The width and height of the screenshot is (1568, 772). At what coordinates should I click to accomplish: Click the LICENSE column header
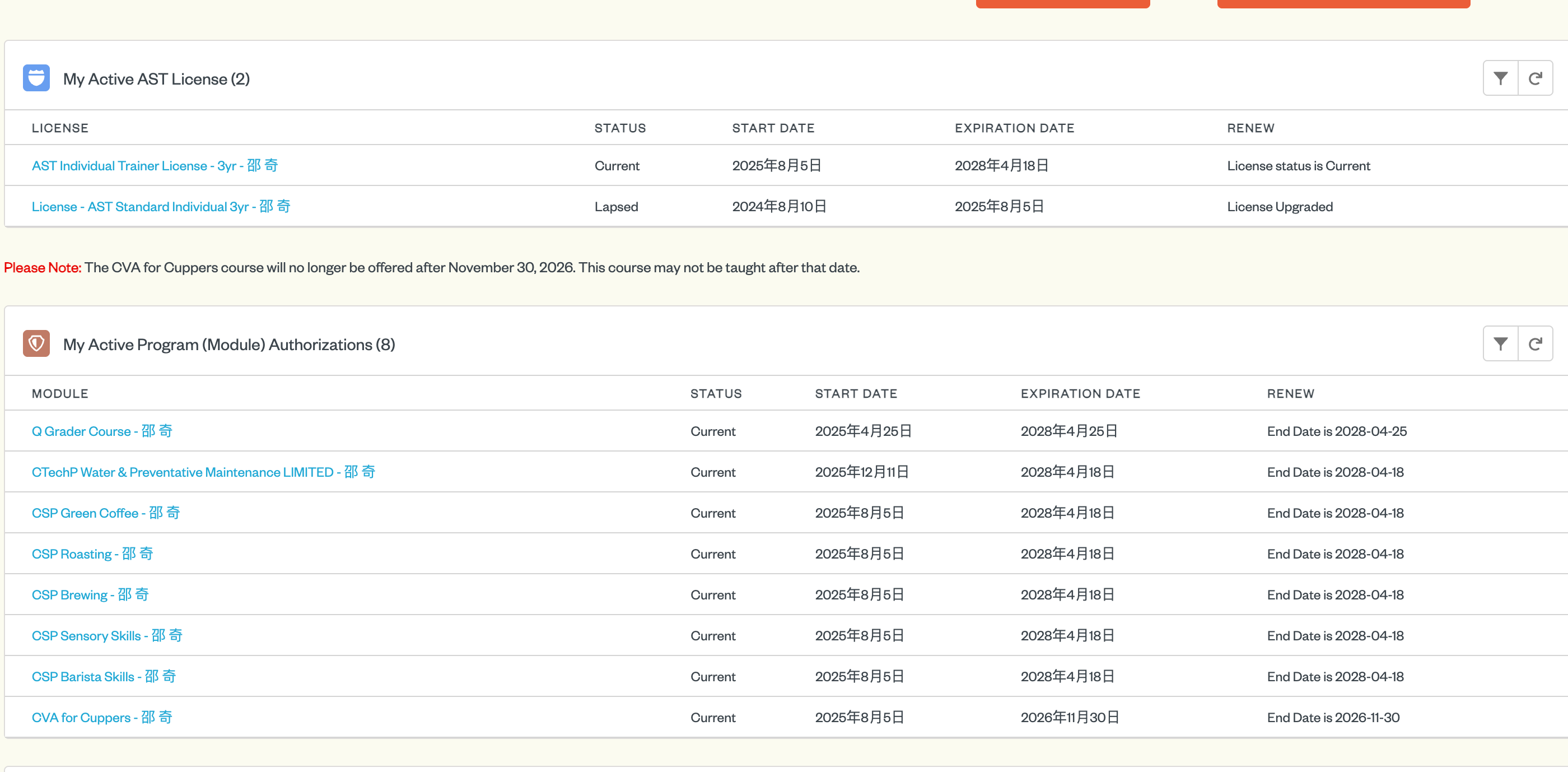(x=60, y=128)
